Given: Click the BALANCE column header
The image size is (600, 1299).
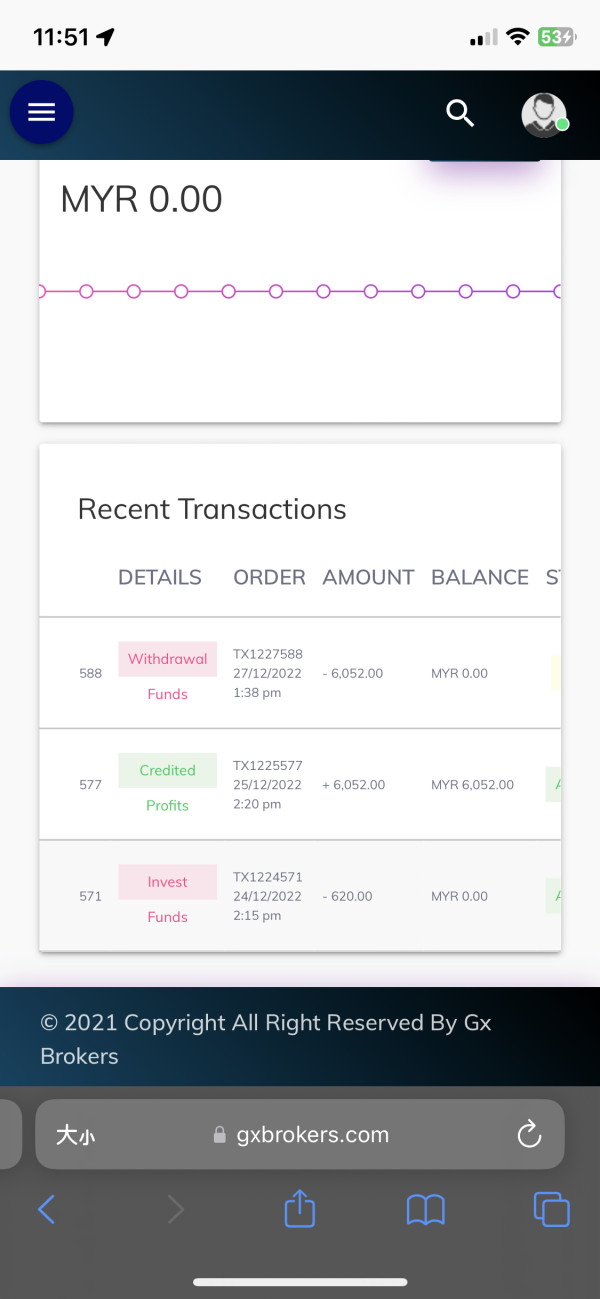Looking at the screenshot, I should [x=480, y=577].
